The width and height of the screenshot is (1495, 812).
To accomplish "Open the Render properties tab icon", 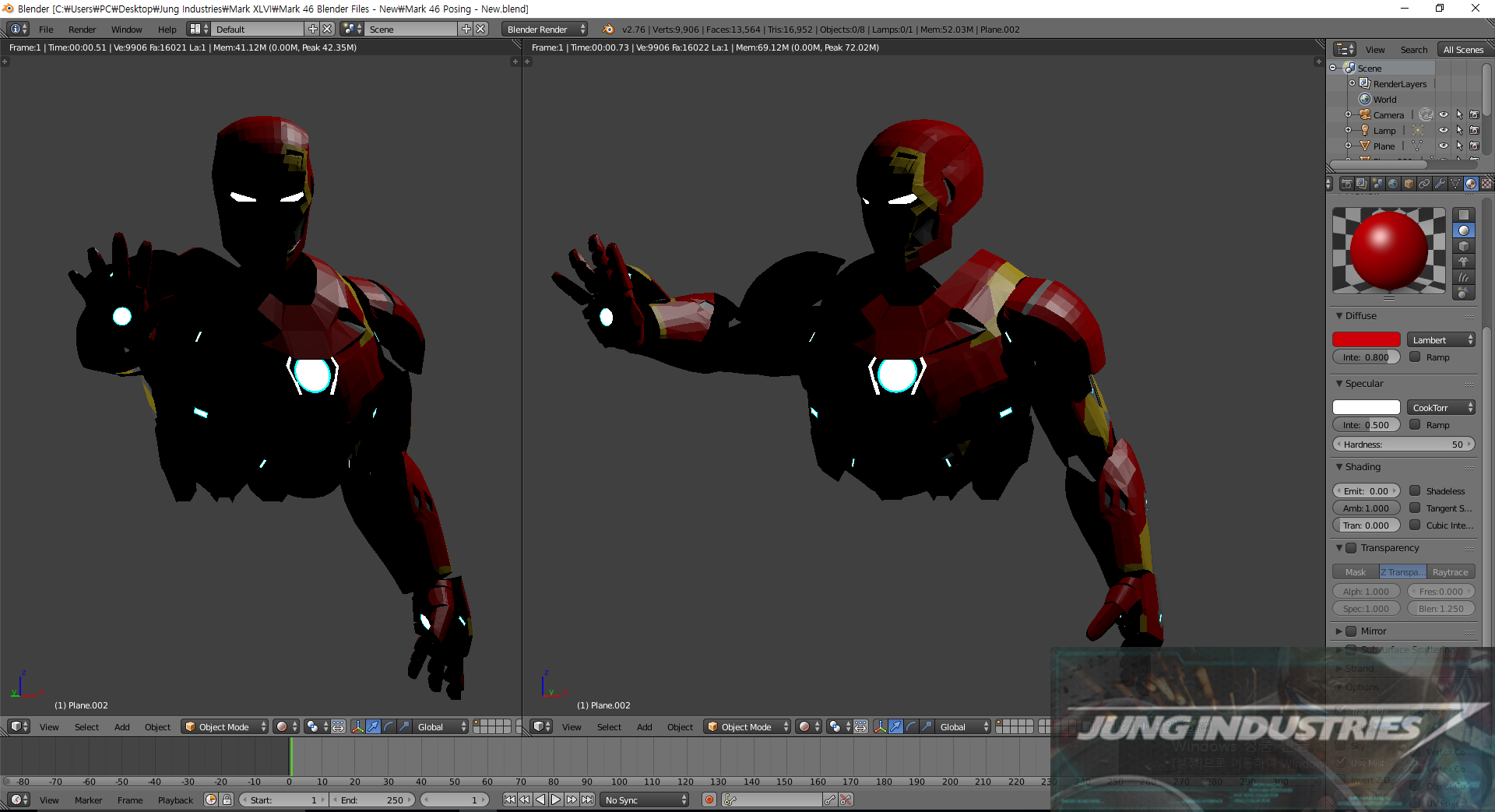I will click(x=1346, y=184).
